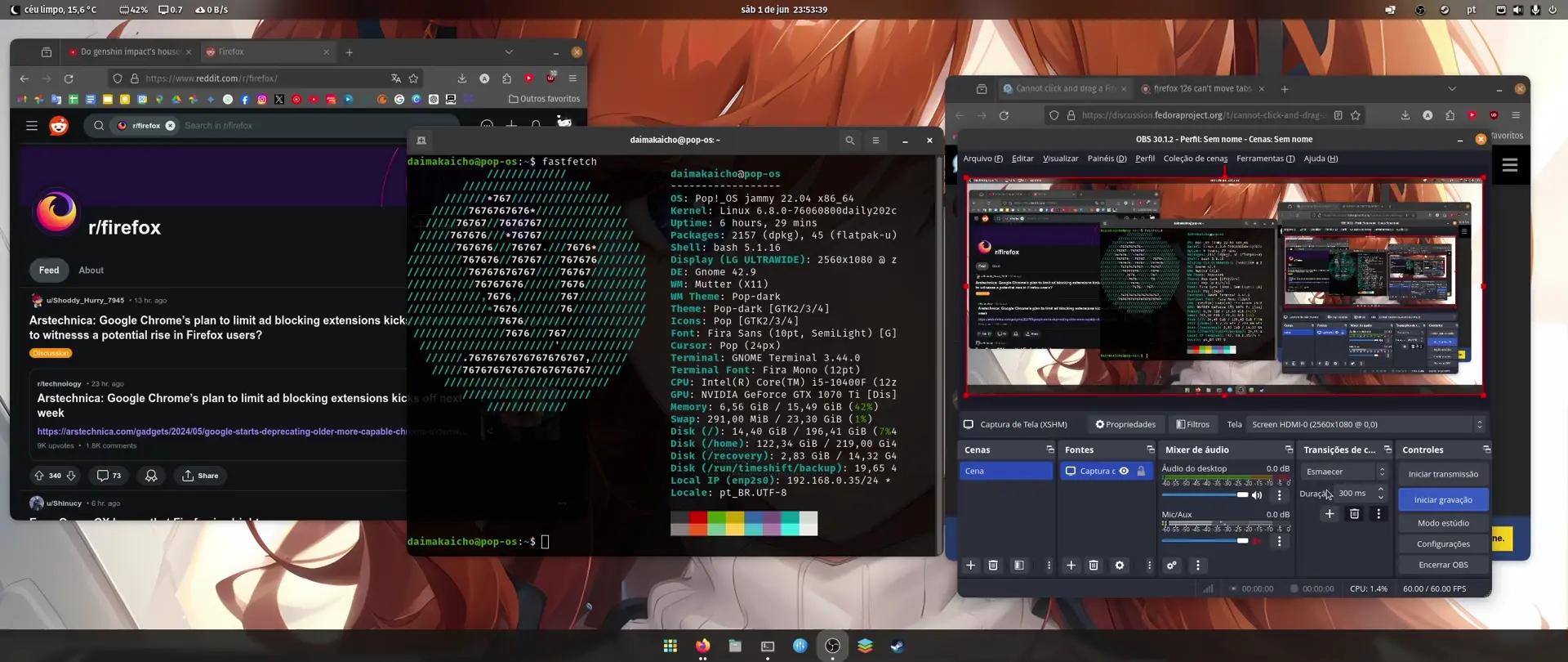The width and height of the screenshot is (1568, 662).
Task: Open Áudio do desktop options menu
Action: (x=1280, y=495)
